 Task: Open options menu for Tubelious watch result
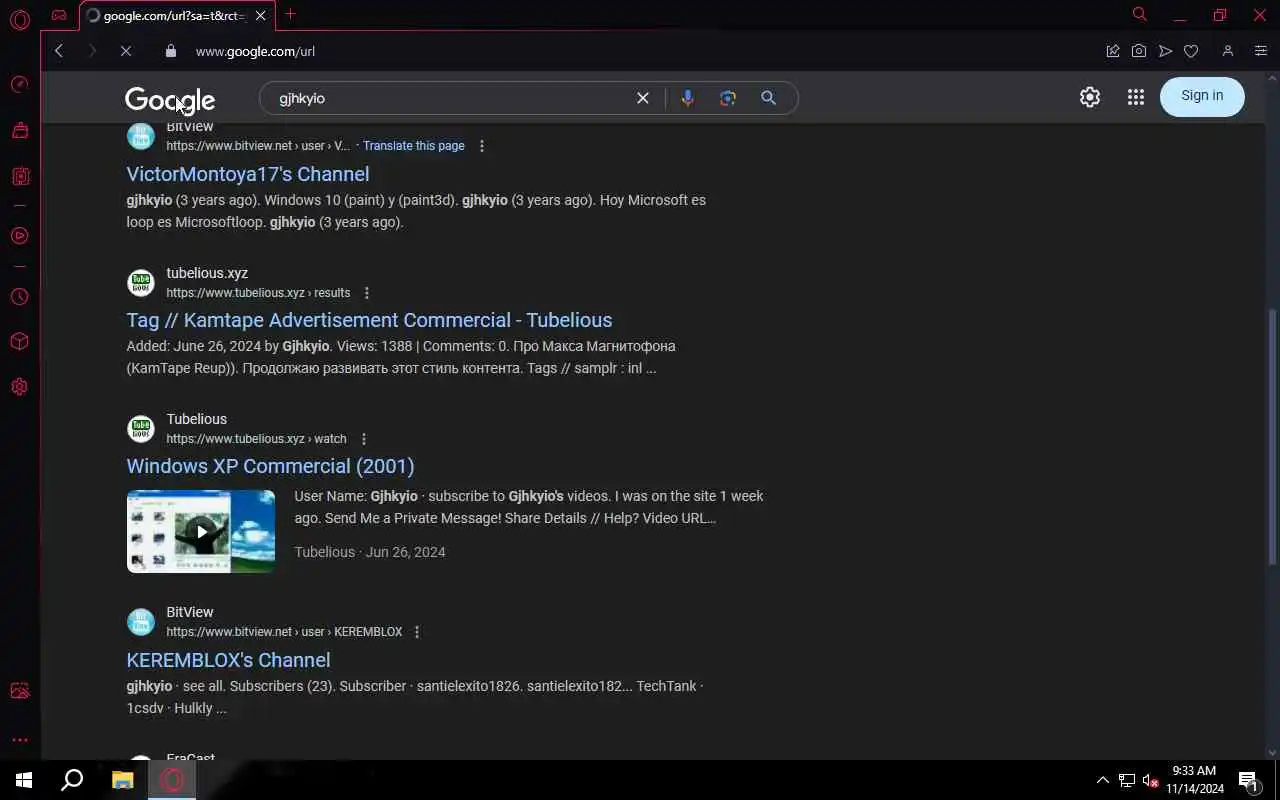coord(364,439)
